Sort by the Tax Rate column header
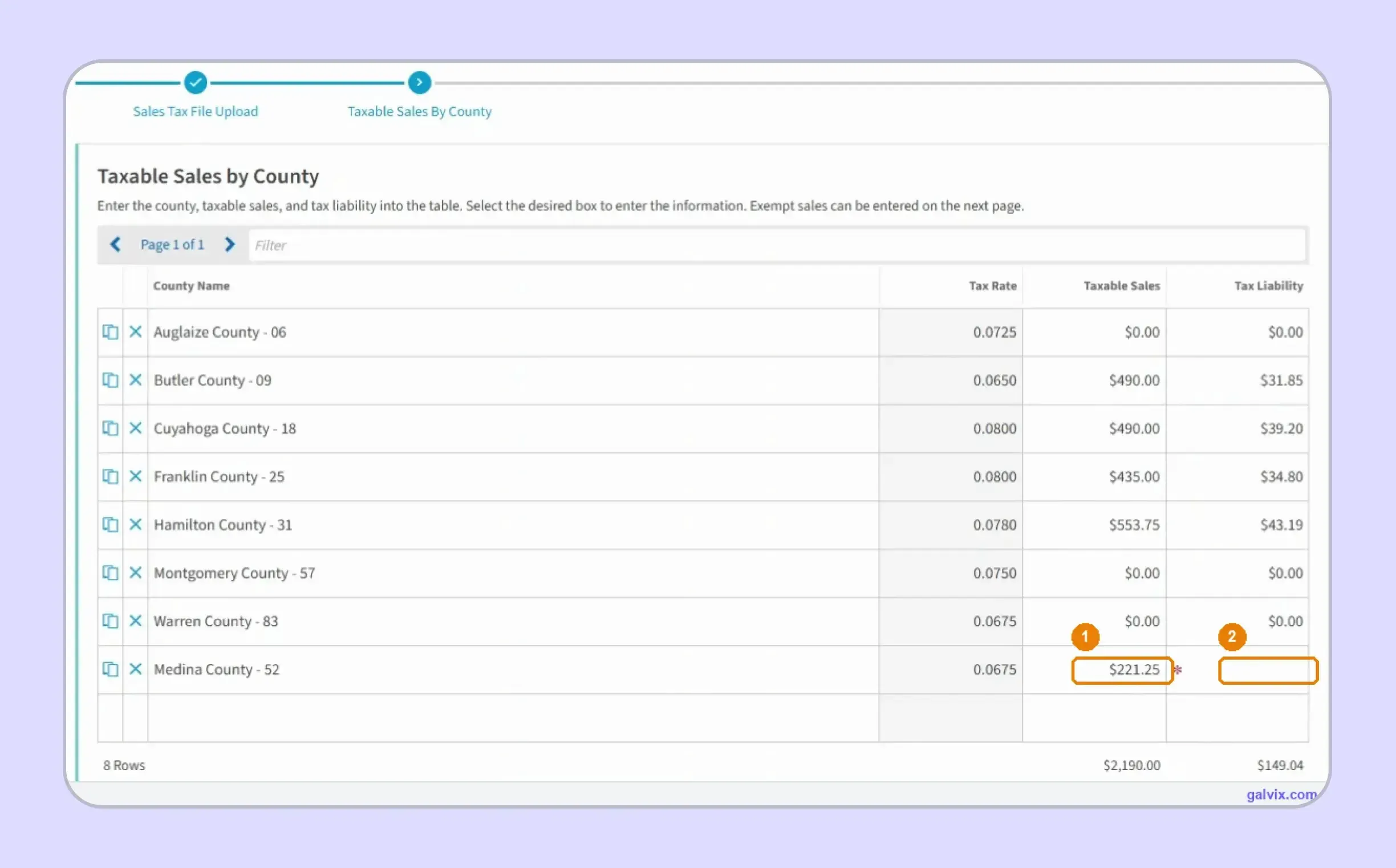The width and height of the screenshot is (1396, 868). pos(992,286)
